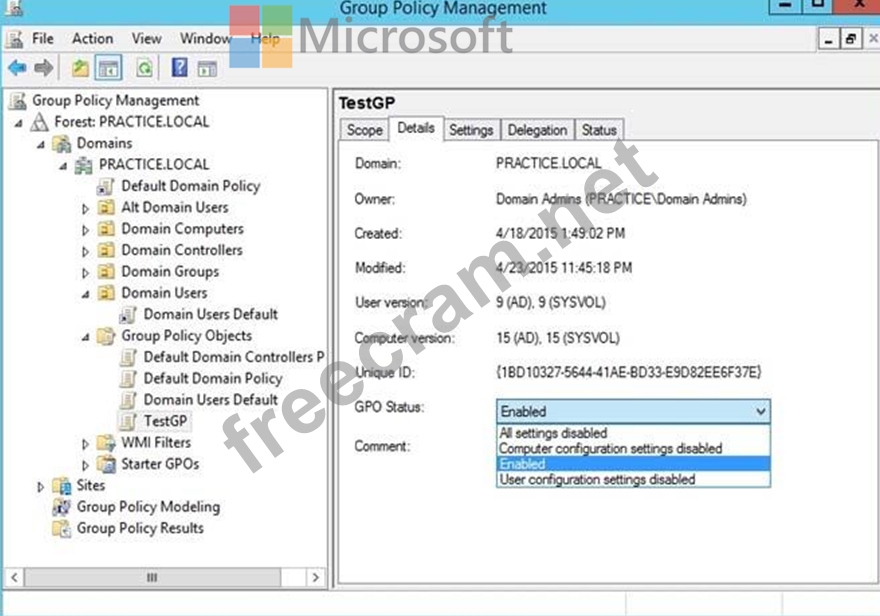Click the Group Policy Objects folder icon
Image resolution: width=880 pixels, height=616 pixels.
coord(106,336)
